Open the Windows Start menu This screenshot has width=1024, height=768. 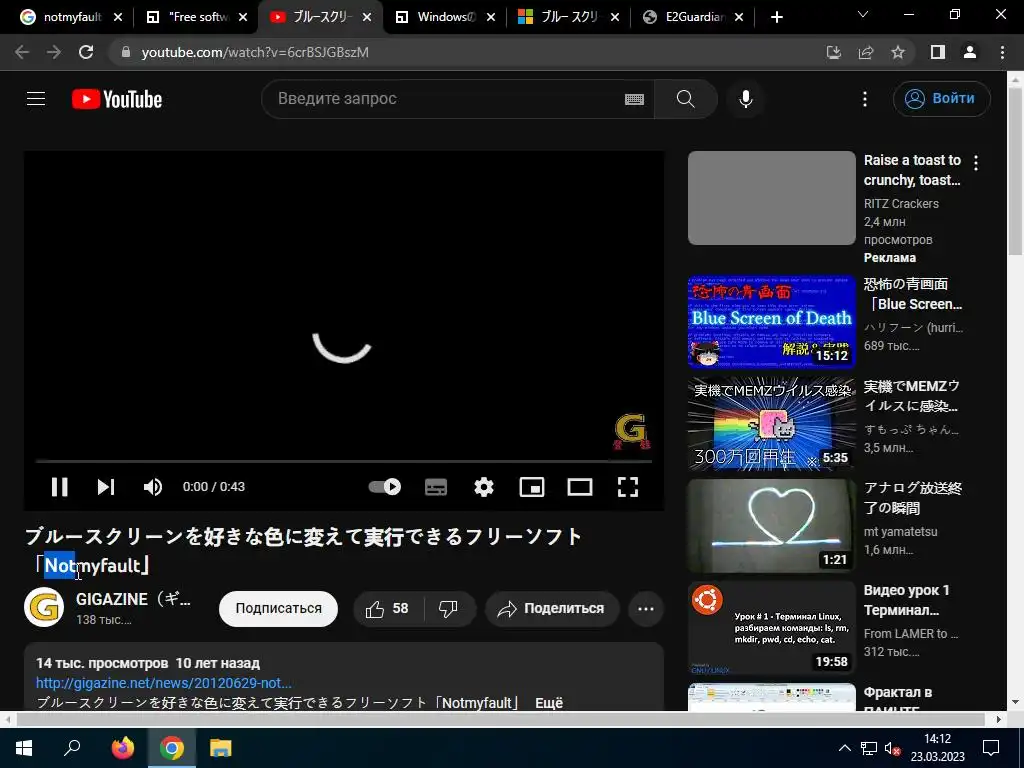24,748
